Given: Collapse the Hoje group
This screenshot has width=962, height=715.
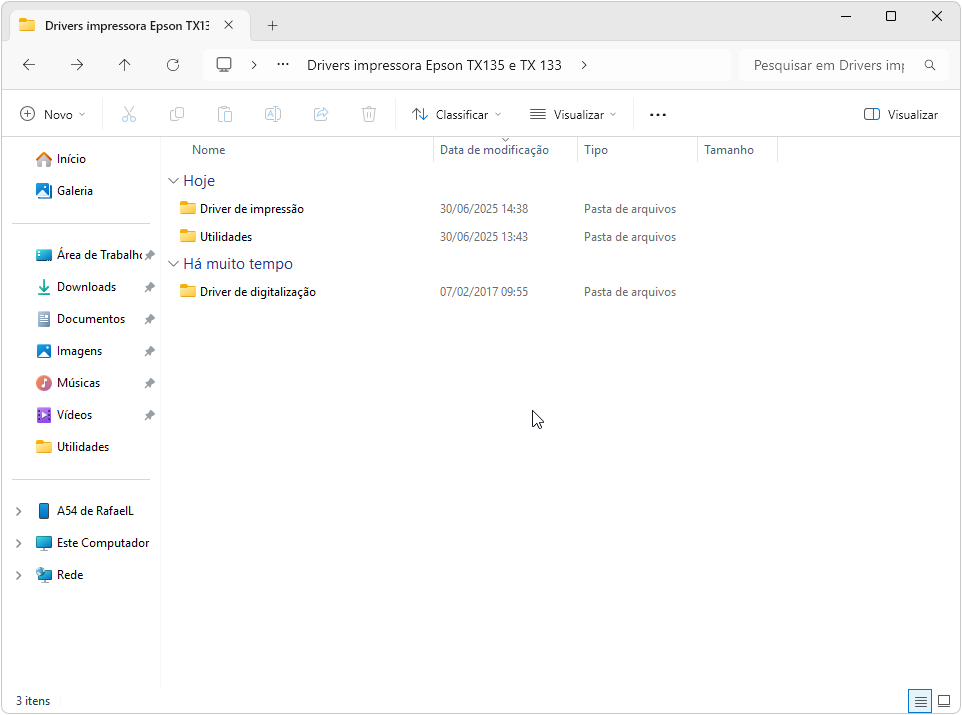Looking at the screenshot, I should [x=174, y=180].
